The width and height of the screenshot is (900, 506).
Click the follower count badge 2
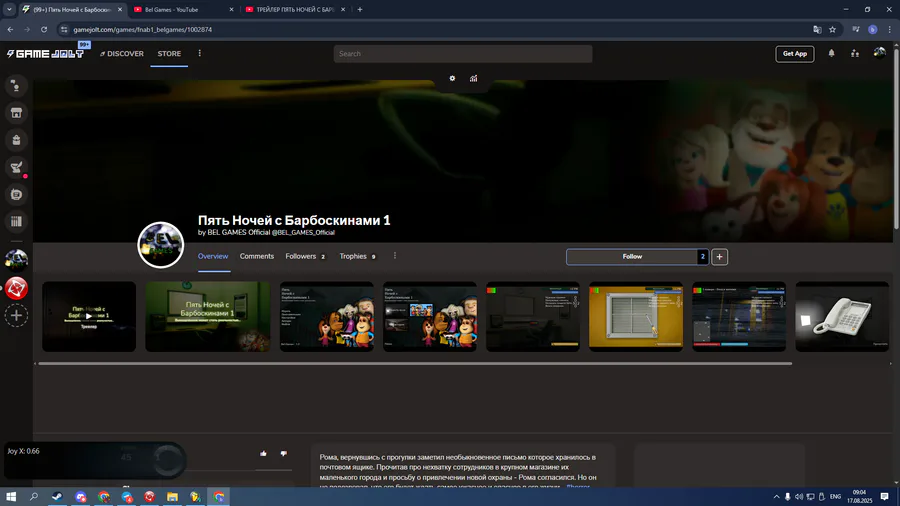(x=703, y=256)
